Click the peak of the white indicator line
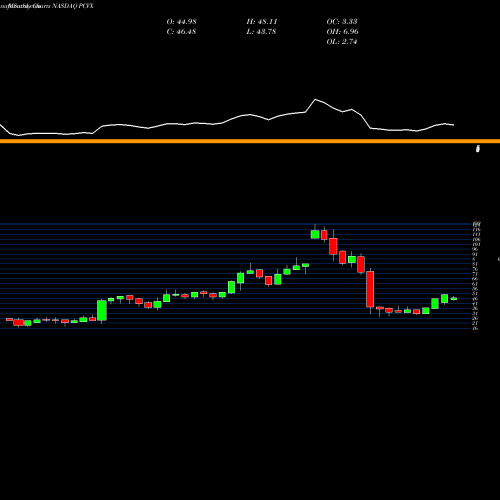This screenshot has height=500, width=500. (315, 99)
